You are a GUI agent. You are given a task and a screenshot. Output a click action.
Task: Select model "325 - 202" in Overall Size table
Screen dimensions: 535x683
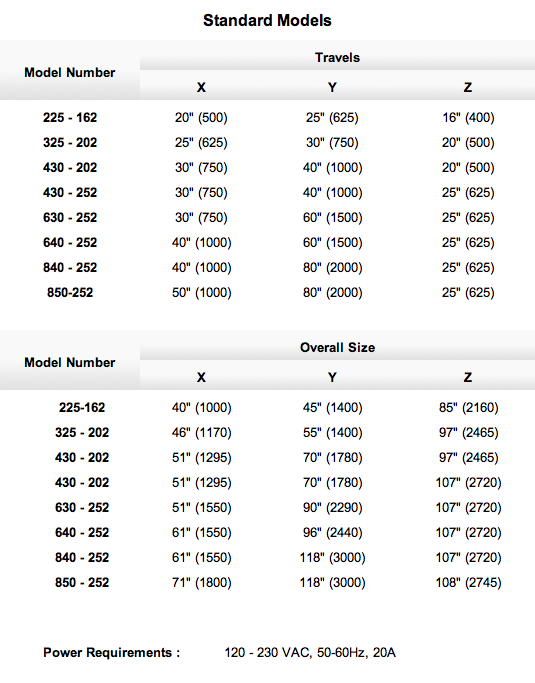pos(82,433)
